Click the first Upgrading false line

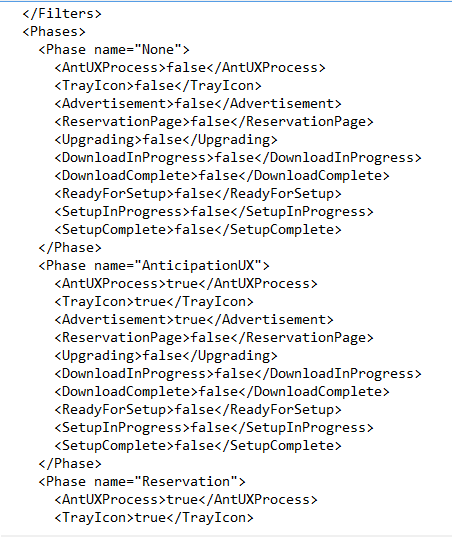pos(166,140)
